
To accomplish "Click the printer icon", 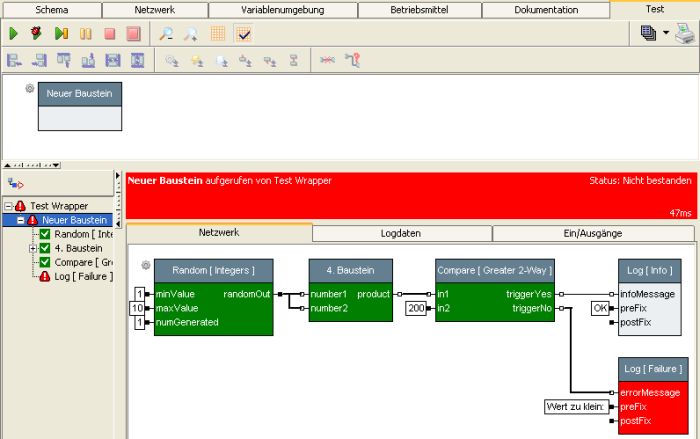I will click(x=684, y=33).
